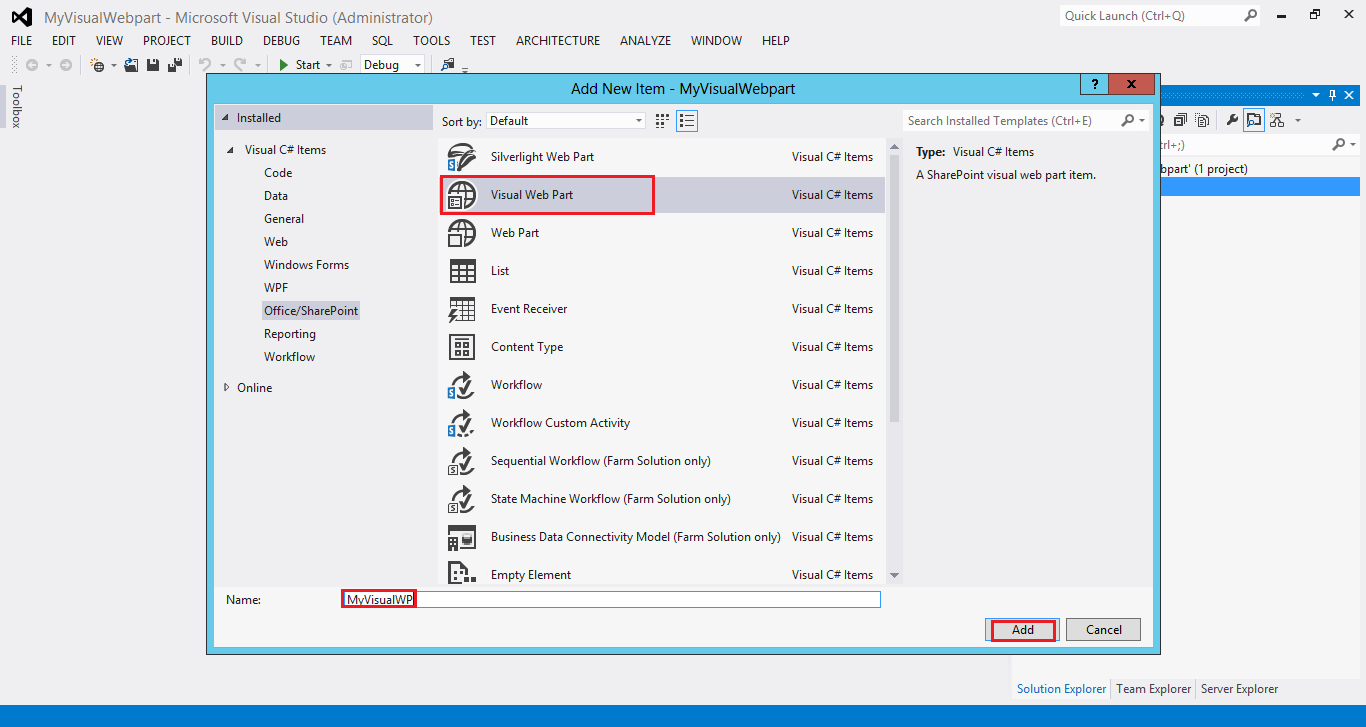
Task: Select the Reporting category
Action: coord(290,334)
